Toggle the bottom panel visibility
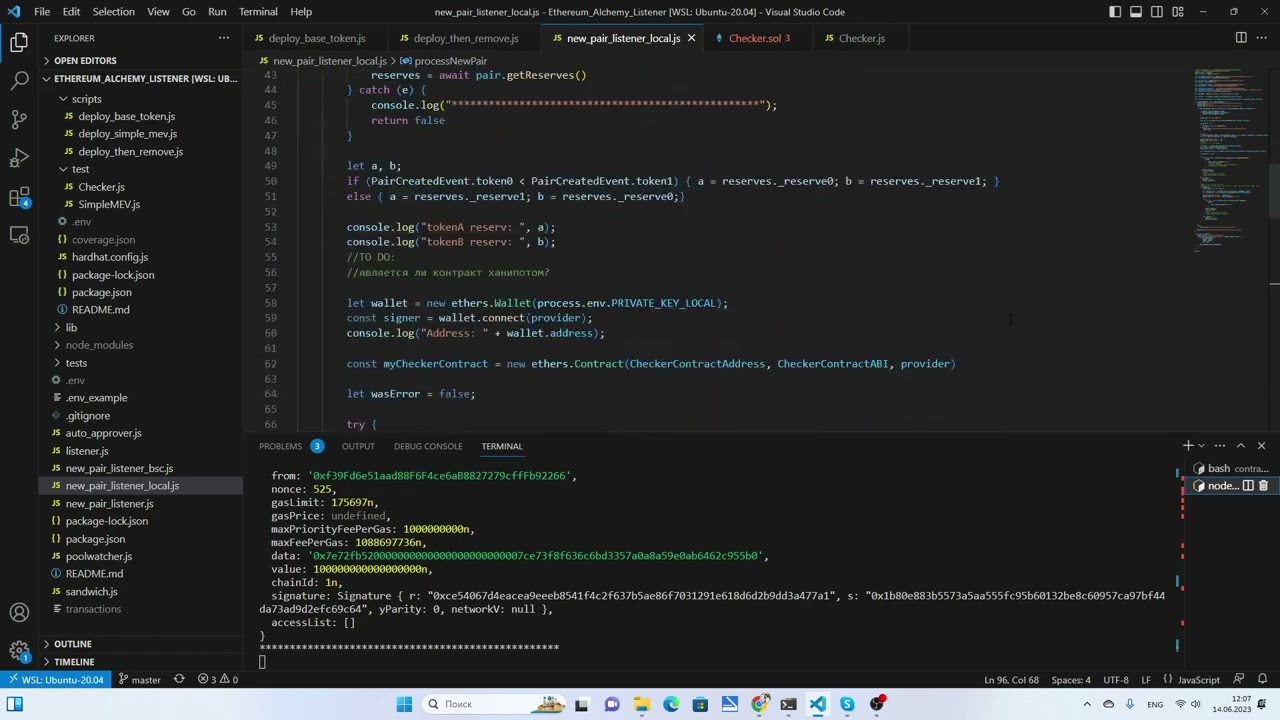Viewport: 1280px width, 720px height. (1136, 12)
